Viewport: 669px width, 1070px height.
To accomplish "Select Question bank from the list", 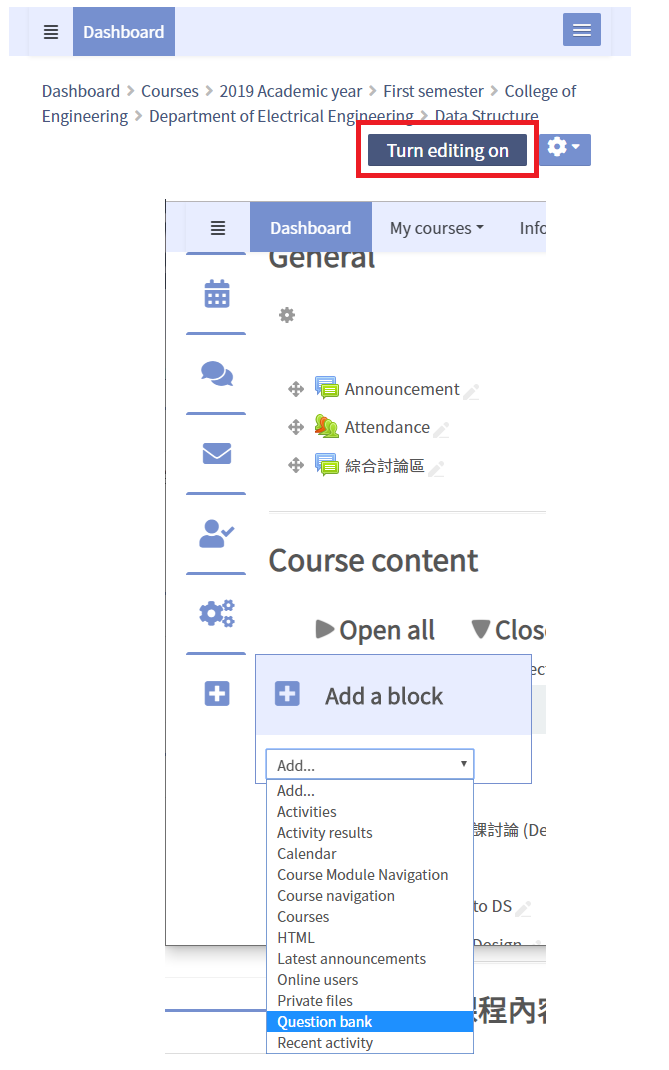I will point(325,1021).
